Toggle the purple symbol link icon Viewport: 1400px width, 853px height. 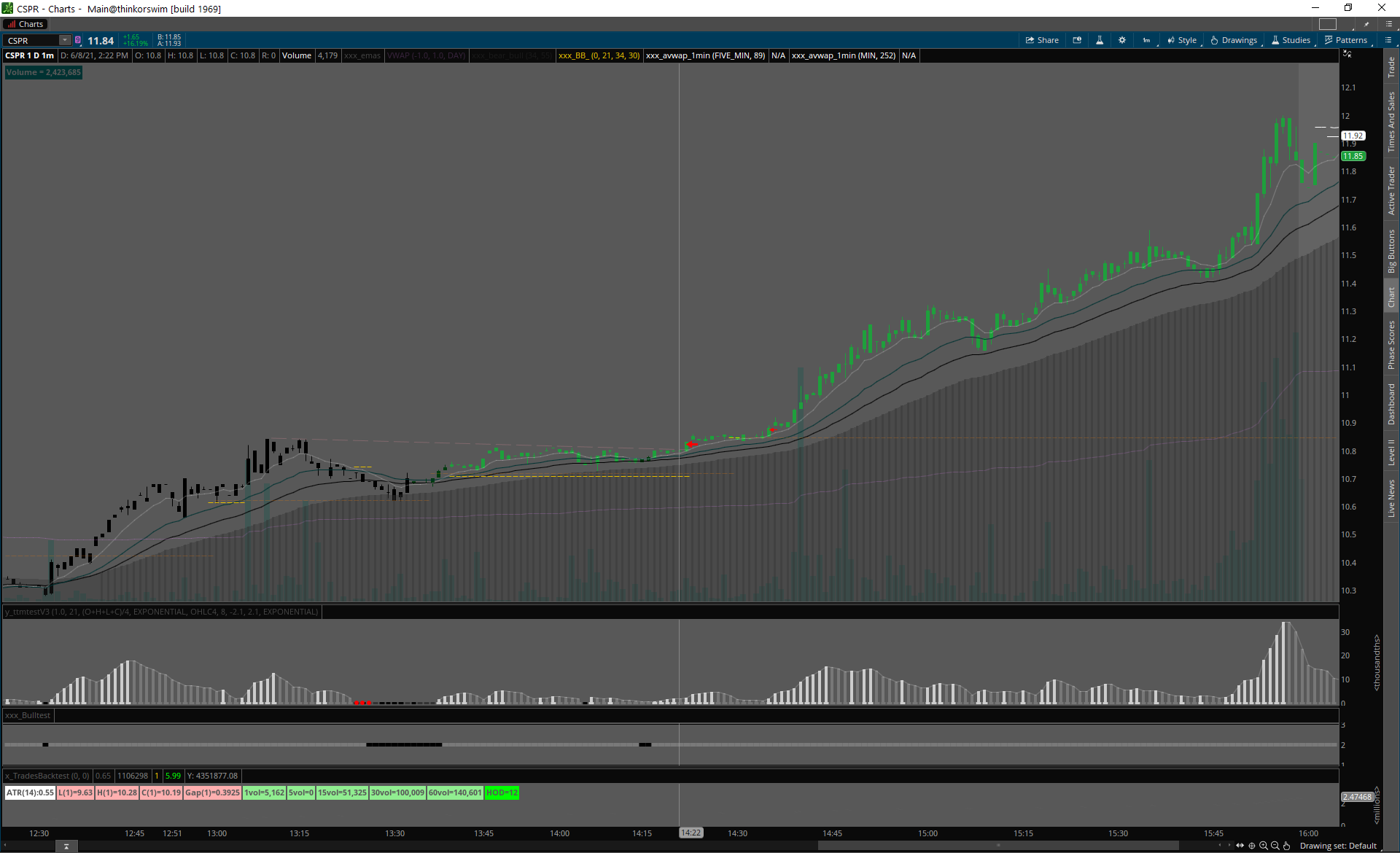(x=78, y=40)
